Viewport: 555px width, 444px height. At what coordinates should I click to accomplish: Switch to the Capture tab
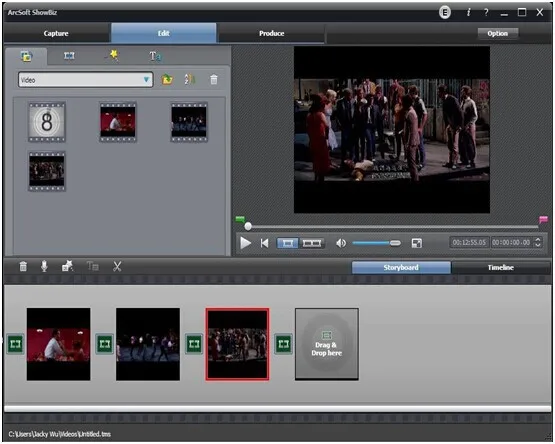(x=56, y=33)
